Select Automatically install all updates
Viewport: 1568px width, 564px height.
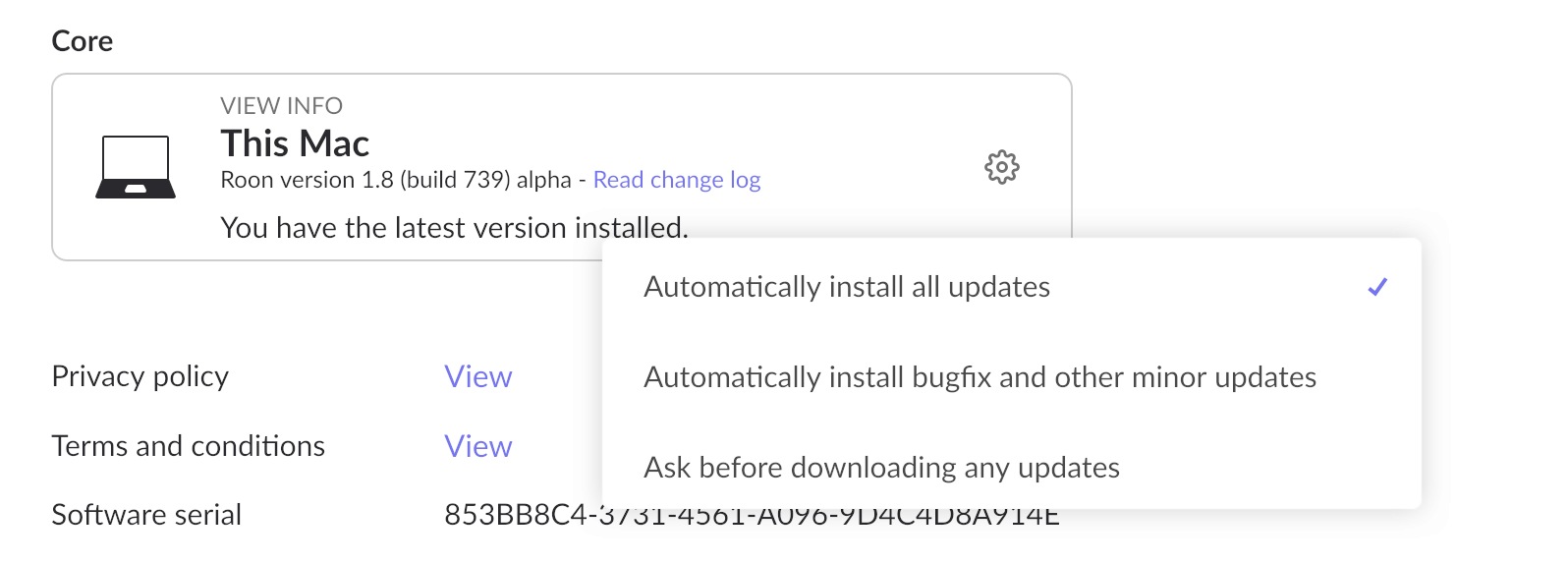click(x=846, y=287)
